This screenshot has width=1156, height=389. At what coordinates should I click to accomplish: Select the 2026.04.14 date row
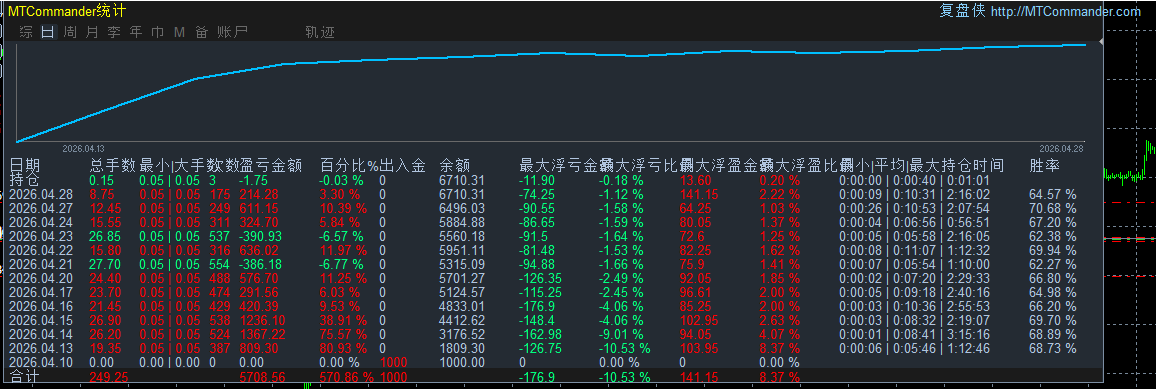tap(41, 334)
